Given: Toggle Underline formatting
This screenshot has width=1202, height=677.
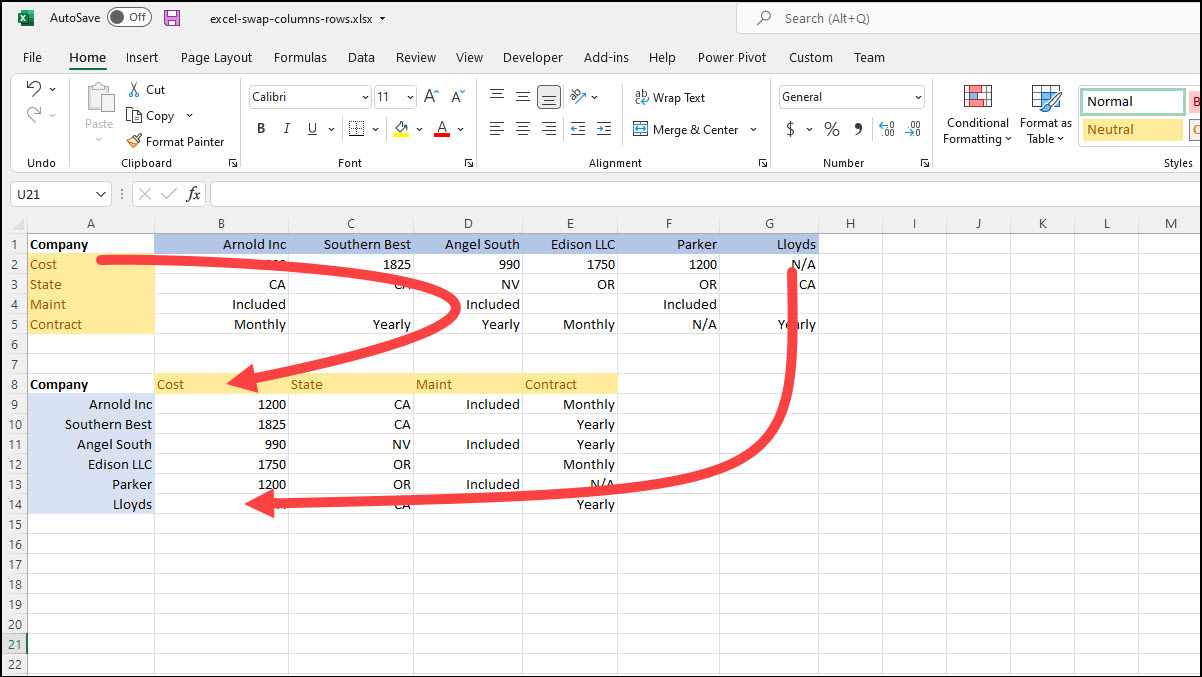Looking at the screenshot, I should [311, 128].
